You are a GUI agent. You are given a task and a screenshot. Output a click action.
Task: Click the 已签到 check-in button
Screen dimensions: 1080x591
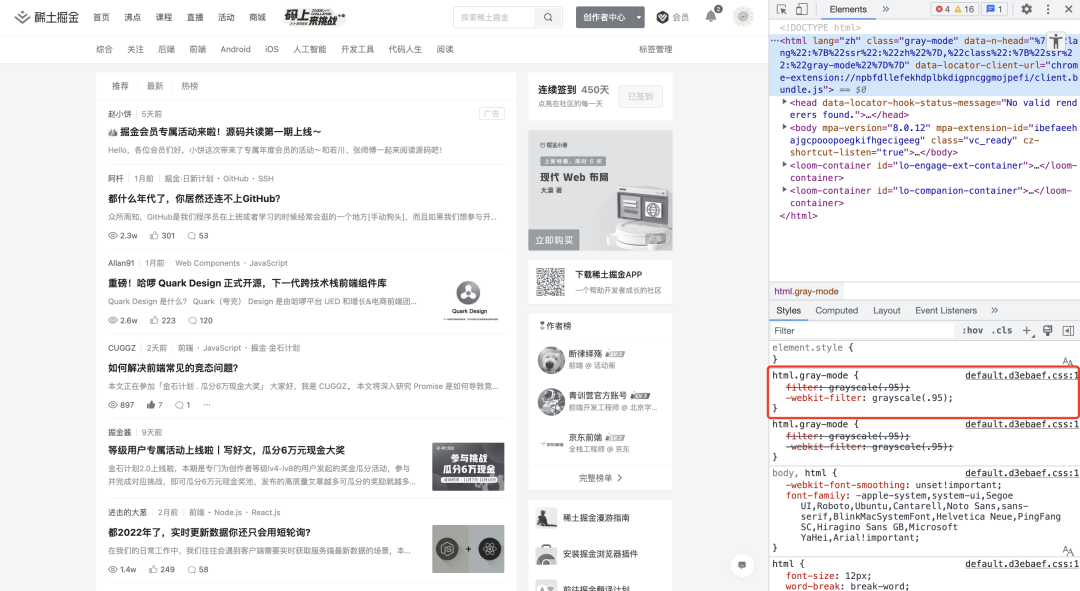click(x=641, y=96)
